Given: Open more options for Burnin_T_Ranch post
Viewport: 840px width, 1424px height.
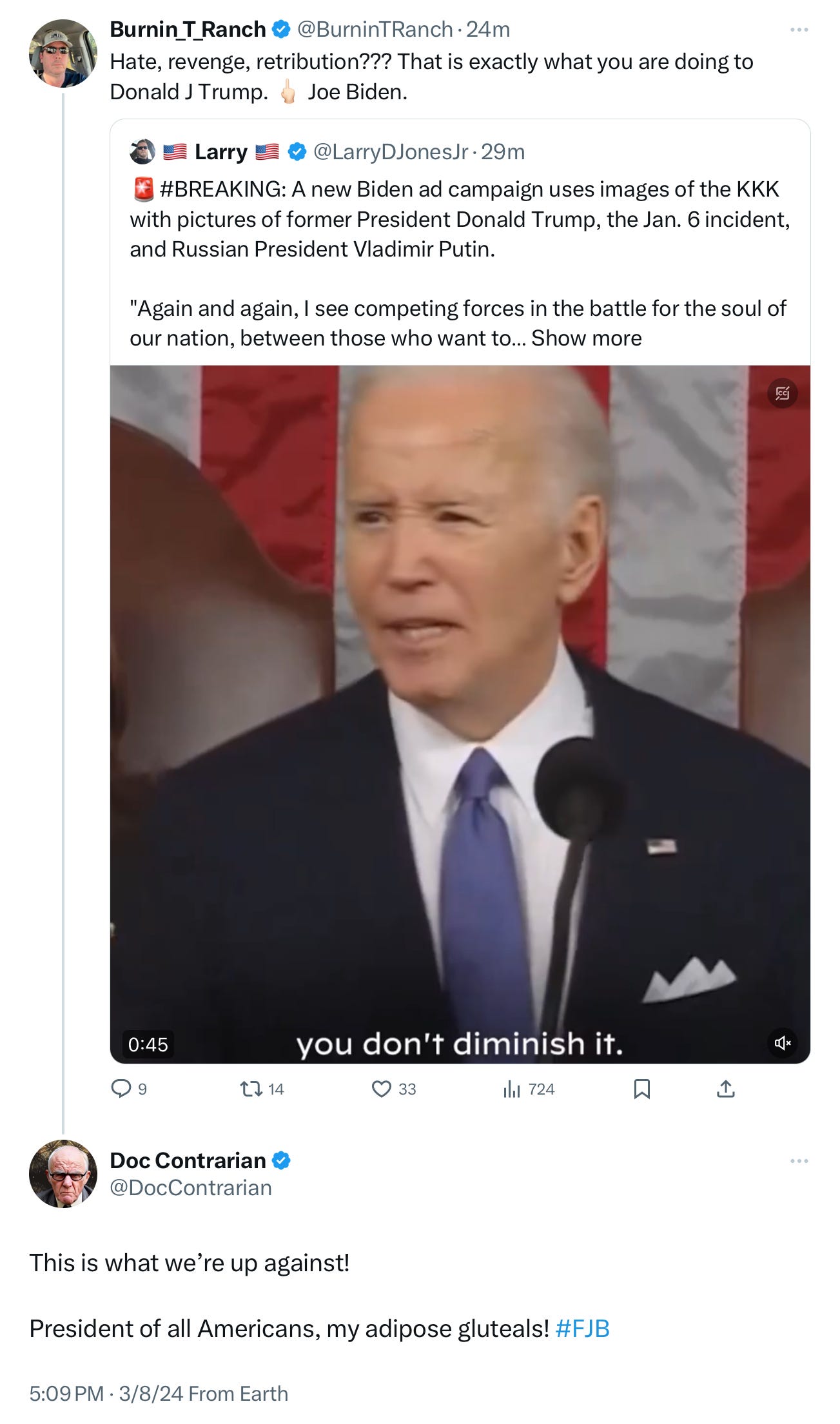Looking at the screenshot, I should coord(799,30).
